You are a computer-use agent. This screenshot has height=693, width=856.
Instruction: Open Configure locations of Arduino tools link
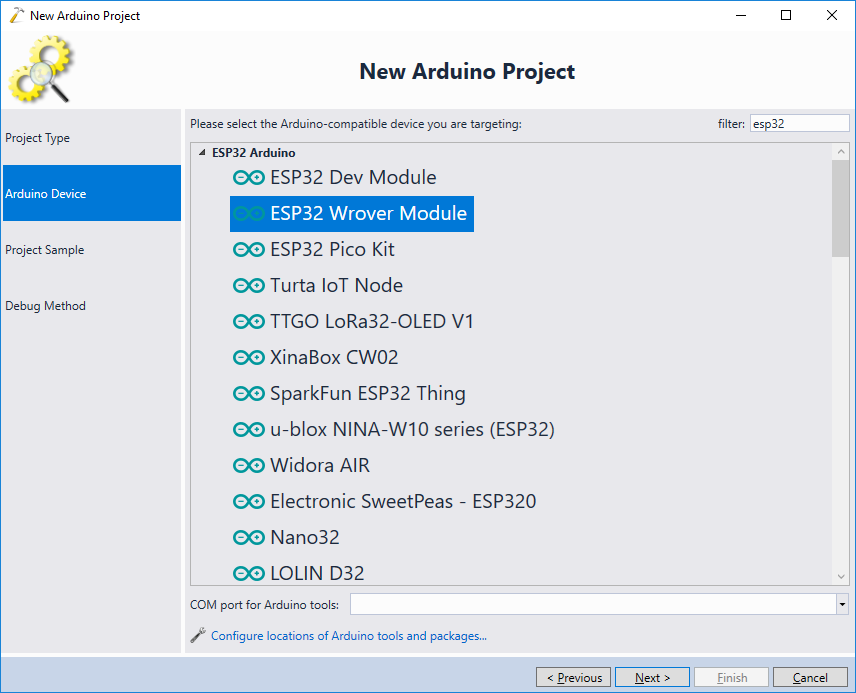[348, 636]
